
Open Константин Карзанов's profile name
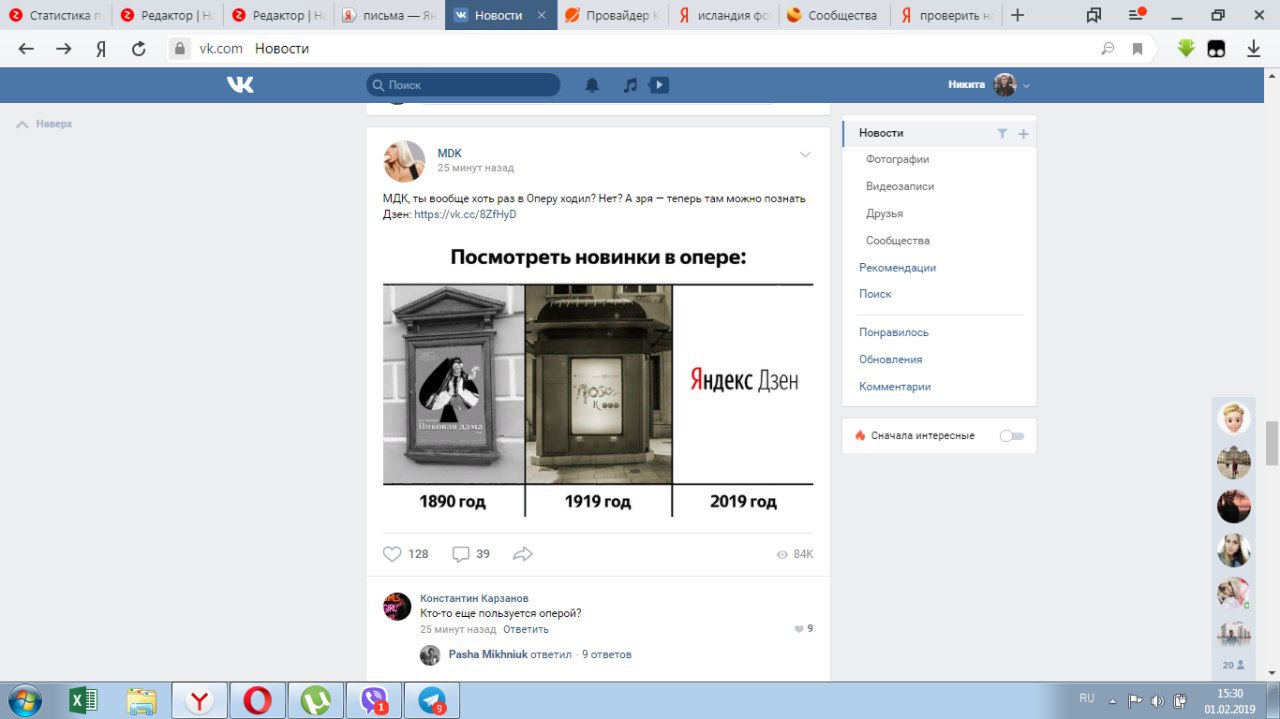coord(474,598)
